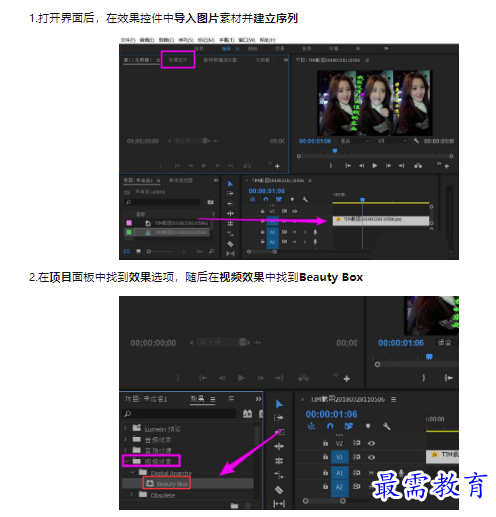Viewport: 496px width, 517px height.
Task: Switch project panel to icon view
Action: [138, 251]
